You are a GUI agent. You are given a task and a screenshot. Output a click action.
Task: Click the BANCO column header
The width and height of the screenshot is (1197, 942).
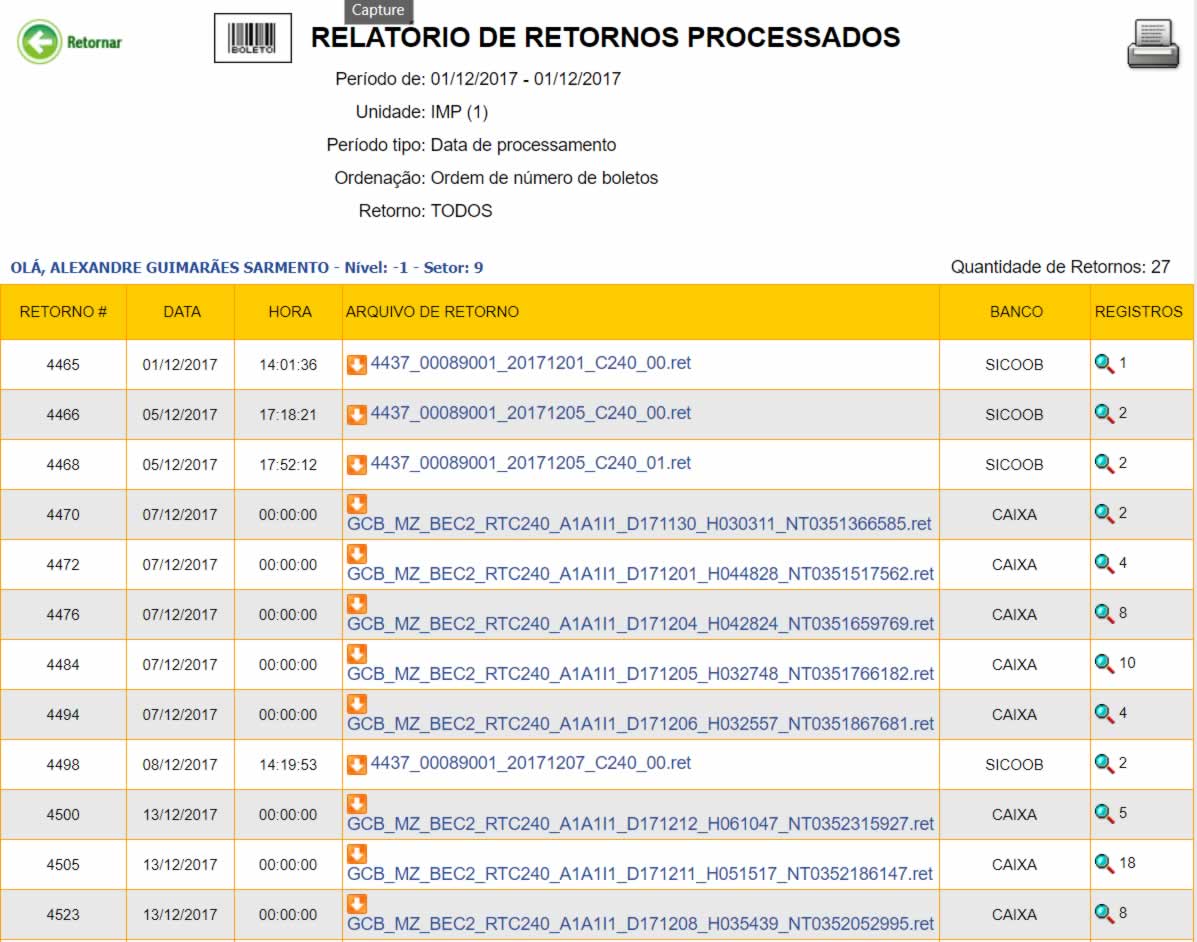1015,311
